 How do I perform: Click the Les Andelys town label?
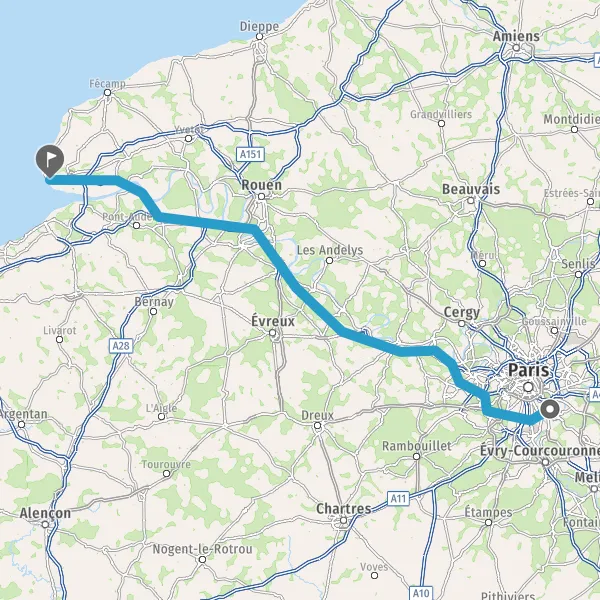330,250
